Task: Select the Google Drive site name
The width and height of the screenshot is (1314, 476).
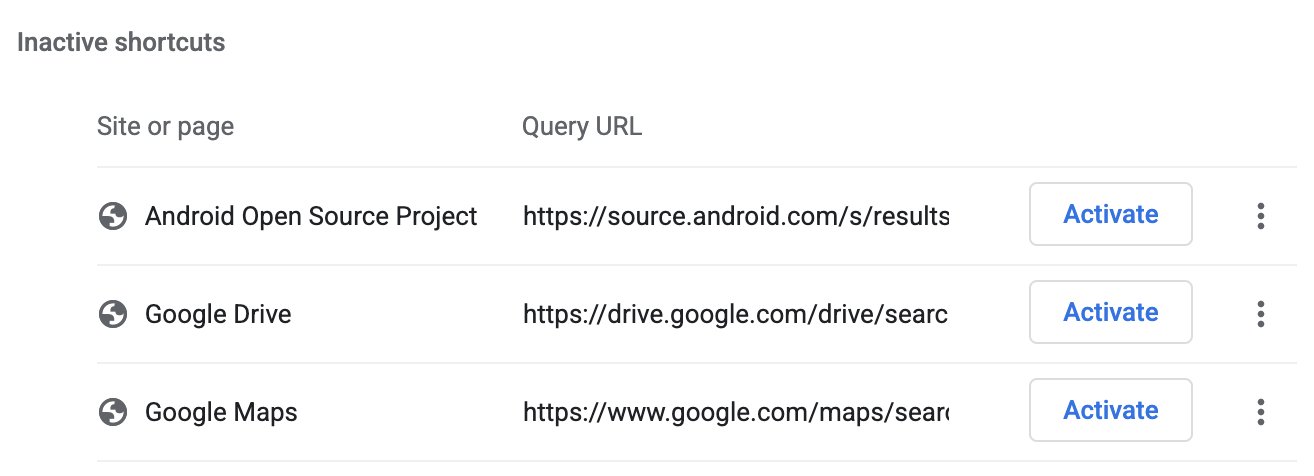Action: click(218, 314)
